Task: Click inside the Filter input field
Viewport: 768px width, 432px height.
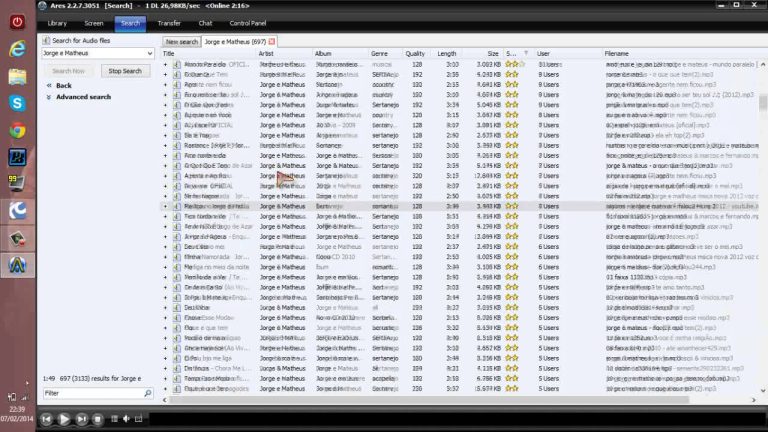Action: (92, 394)
